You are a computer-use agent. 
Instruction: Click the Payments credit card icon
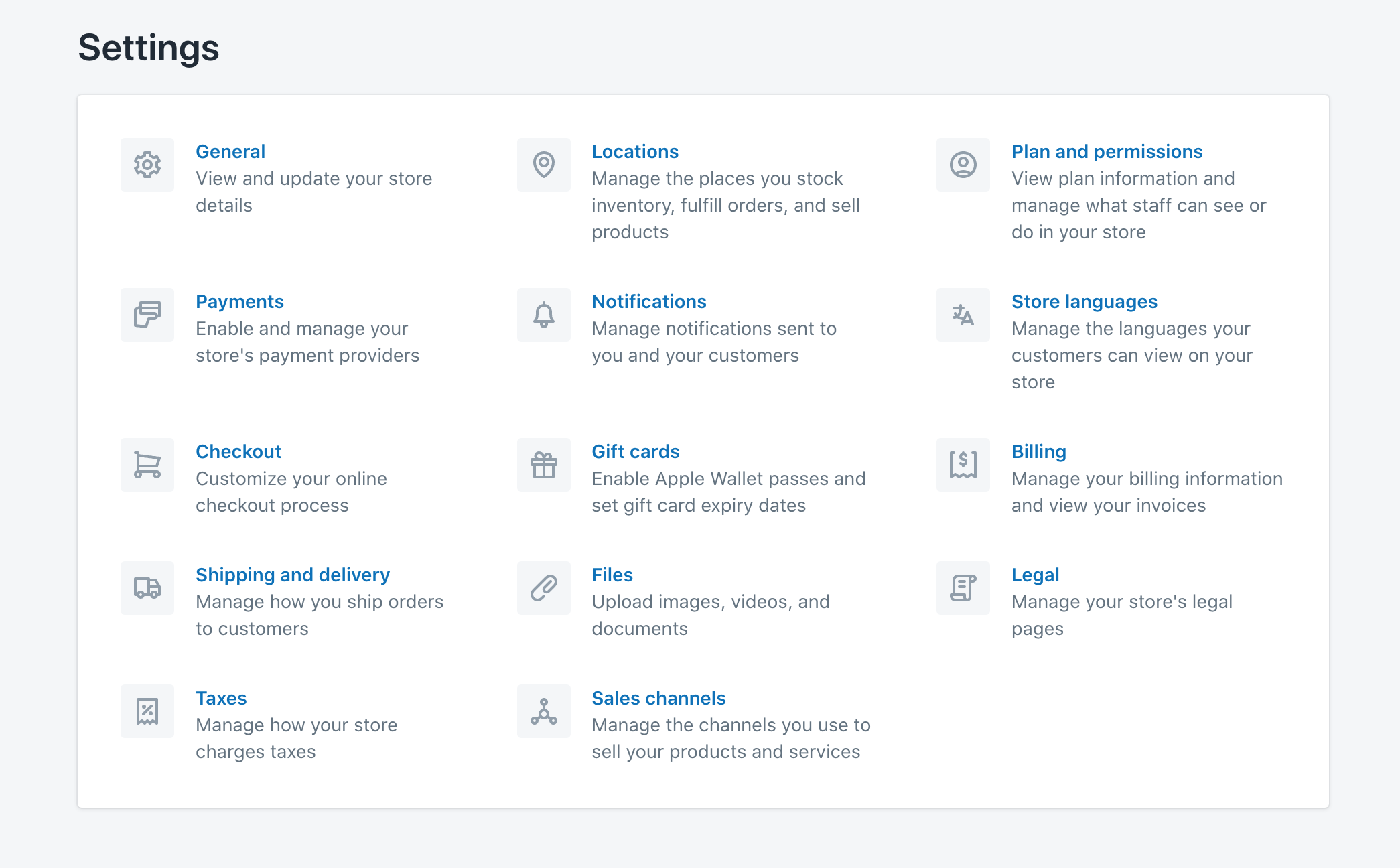(x=147, y=315)
